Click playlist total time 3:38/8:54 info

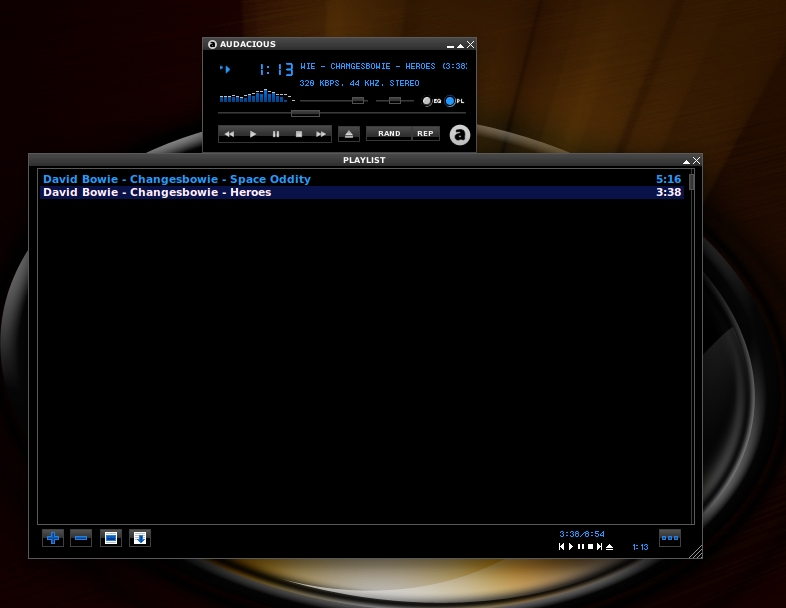click(x=582, y=534)
